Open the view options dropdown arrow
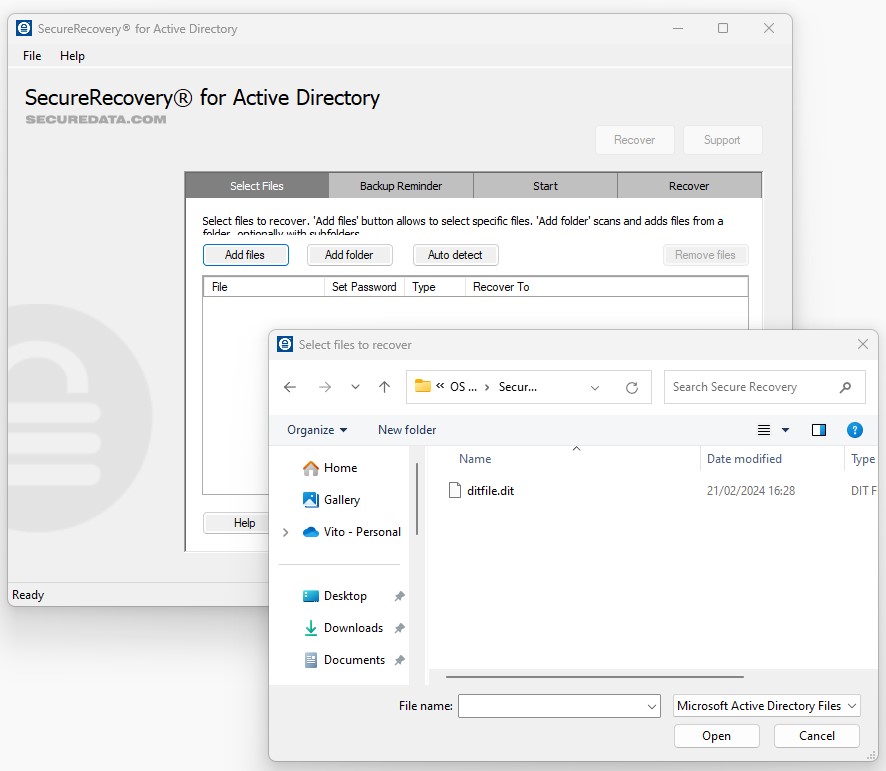The image size is (886, 771). [785, 430]
